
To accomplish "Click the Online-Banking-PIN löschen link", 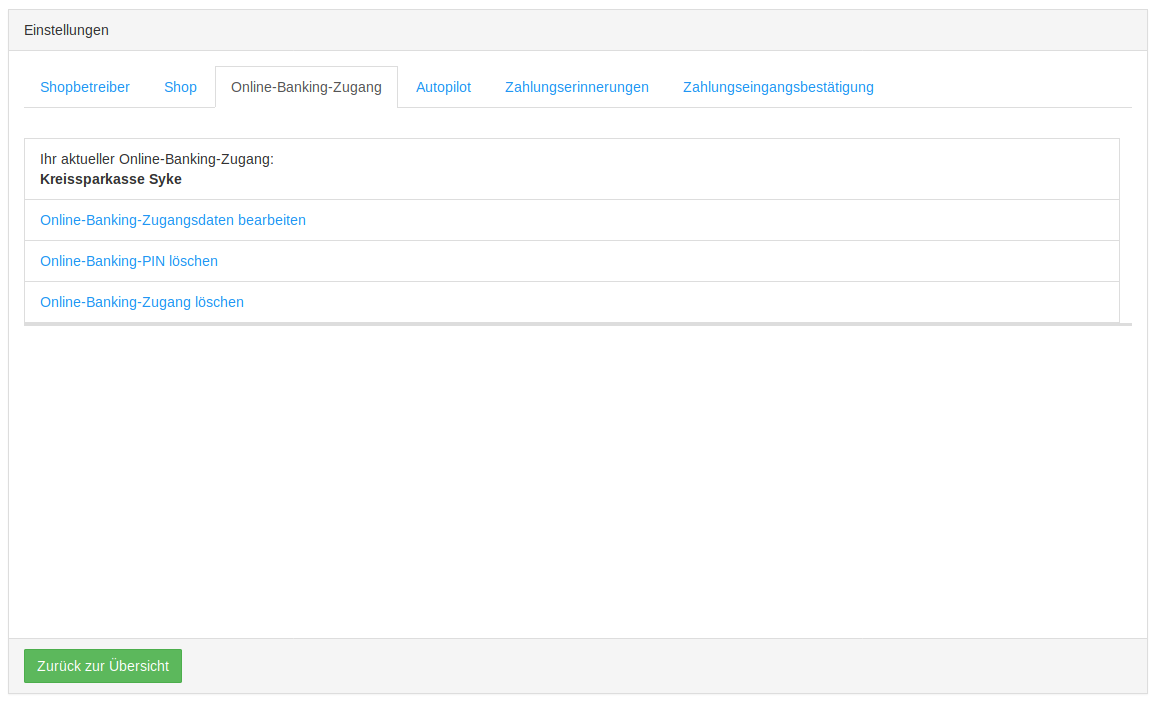I will point(129,261).
